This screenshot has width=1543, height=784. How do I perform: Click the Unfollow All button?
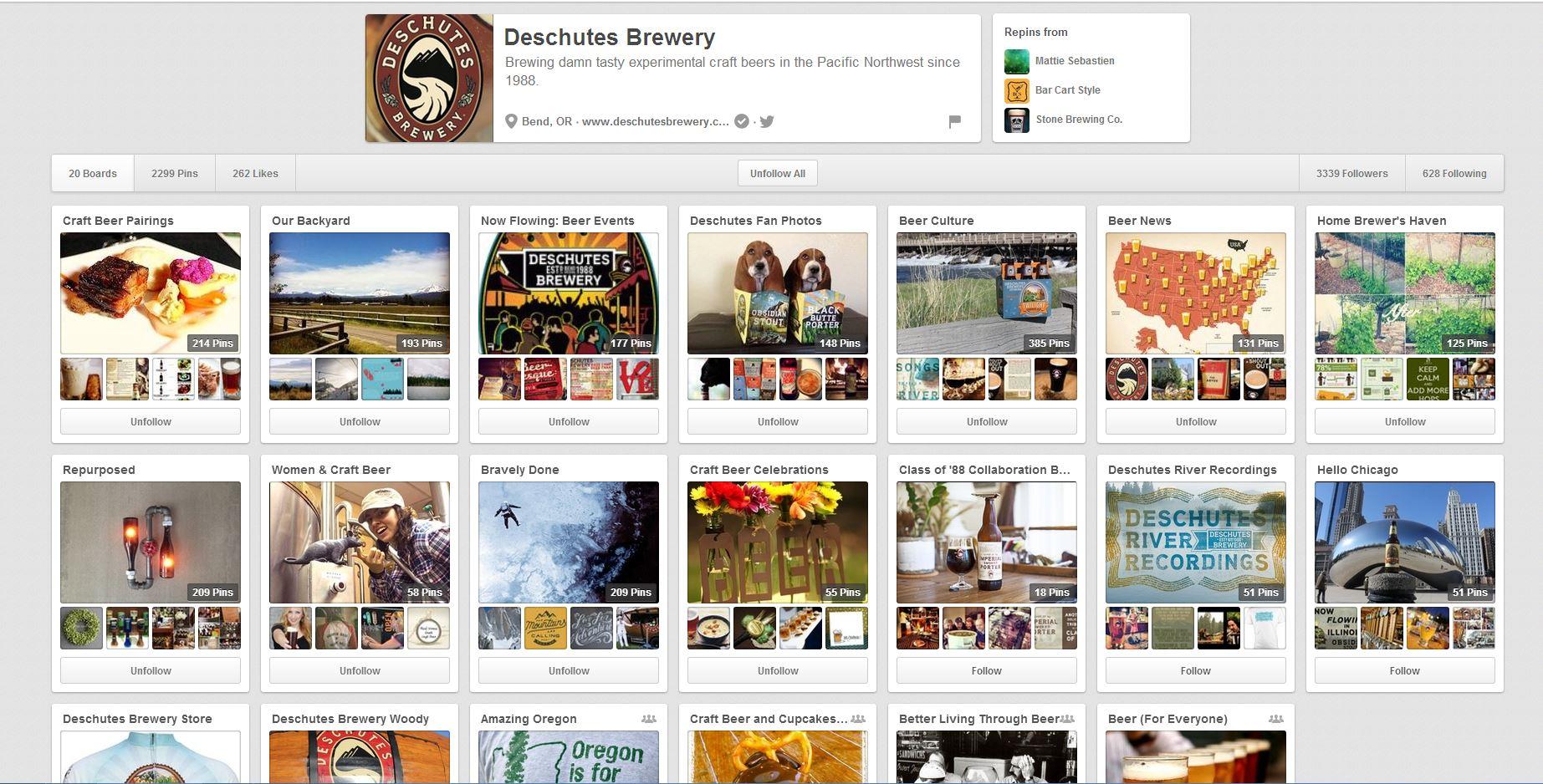coord(778,174)
